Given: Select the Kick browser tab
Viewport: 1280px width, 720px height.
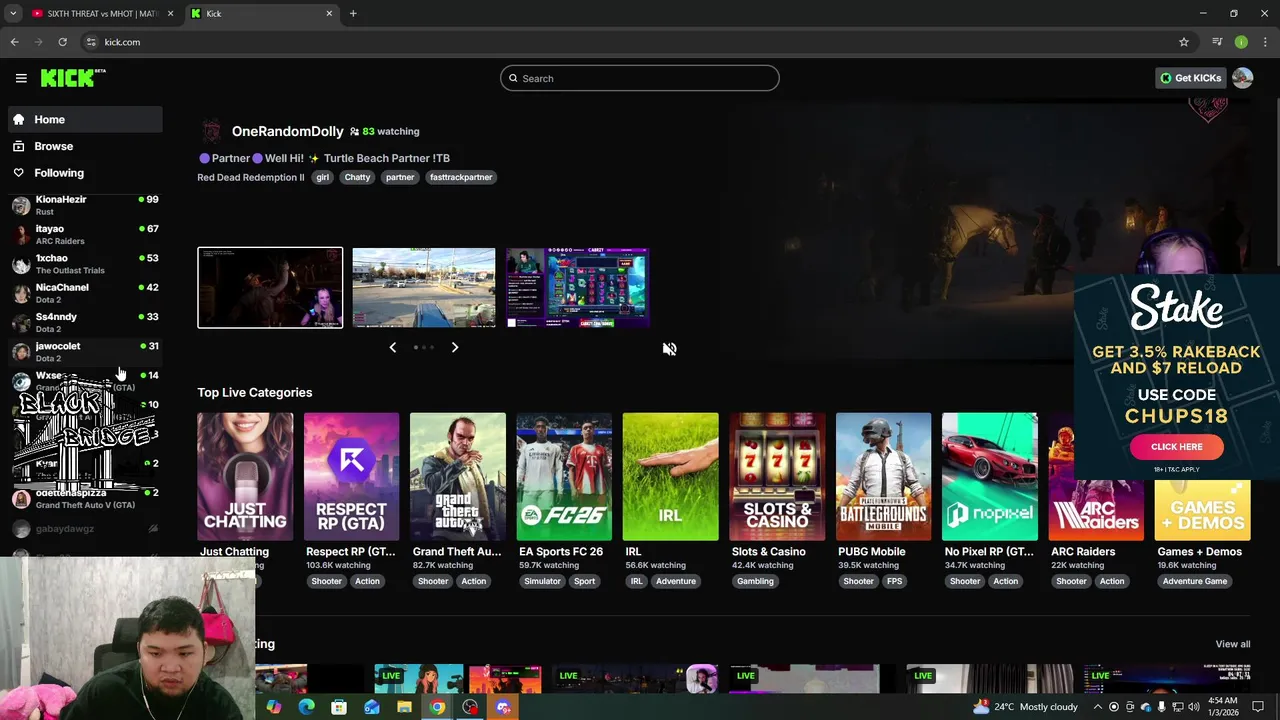Looking at the screenshot, I should 263,13.
